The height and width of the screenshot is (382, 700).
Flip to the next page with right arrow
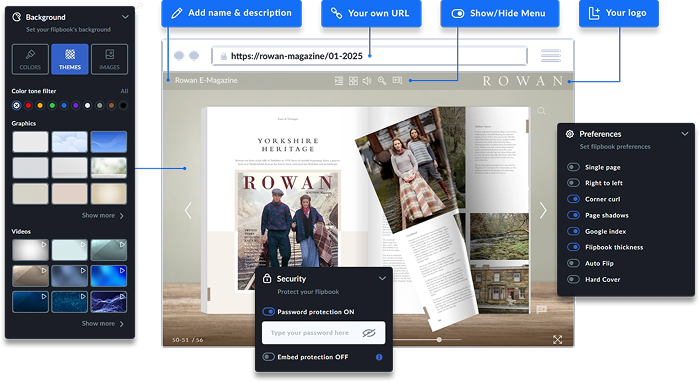(x=542, y=210)
